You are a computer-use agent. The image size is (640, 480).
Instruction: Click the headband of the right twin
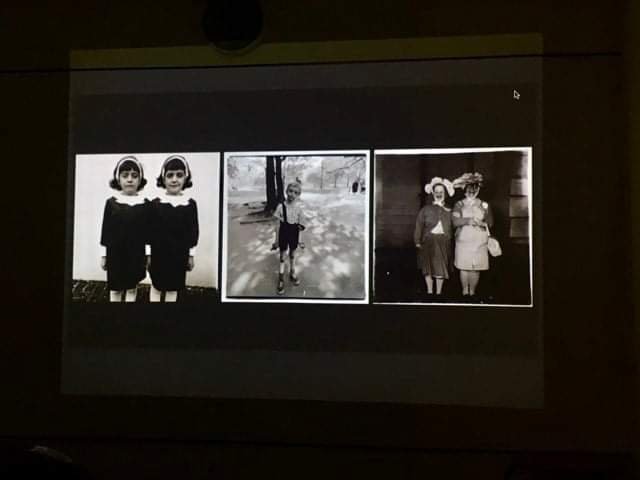(x=175, y=160)
